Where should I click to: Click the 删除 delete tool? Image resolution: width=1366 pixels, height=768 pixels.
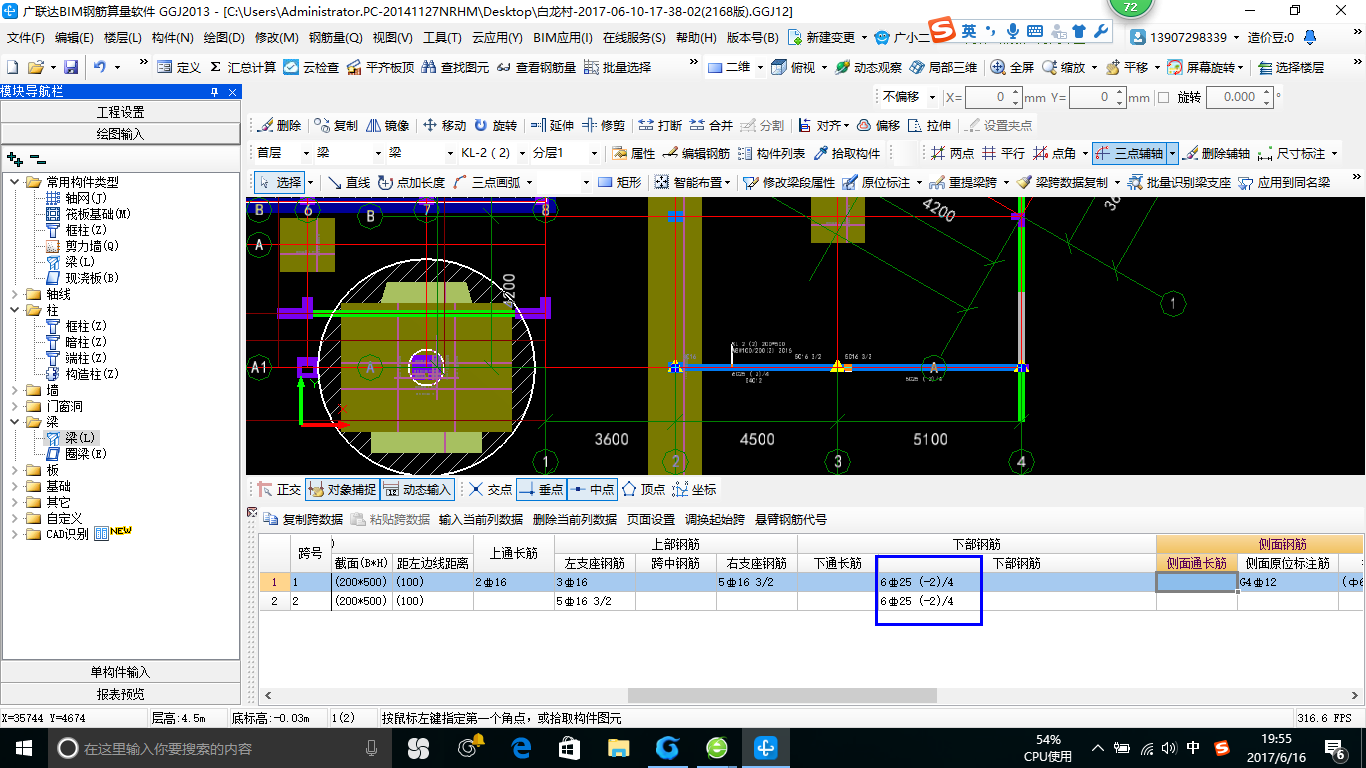coord(279,125)
